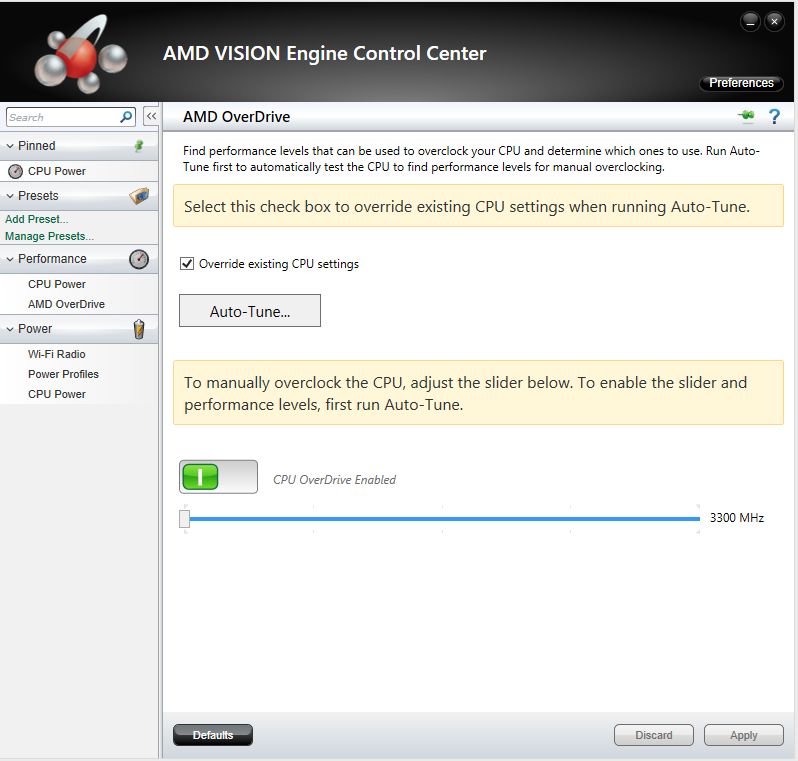Click the Apply button
The image size is (798, 761).
pos(744,735)
